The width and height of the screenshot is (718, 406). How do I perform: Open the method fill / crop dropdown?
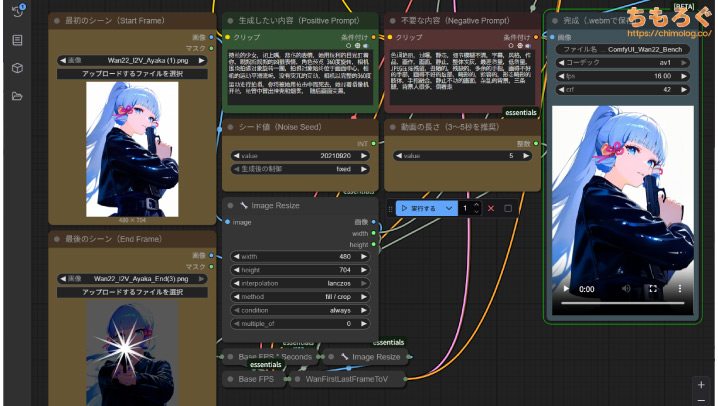[300, 297]
